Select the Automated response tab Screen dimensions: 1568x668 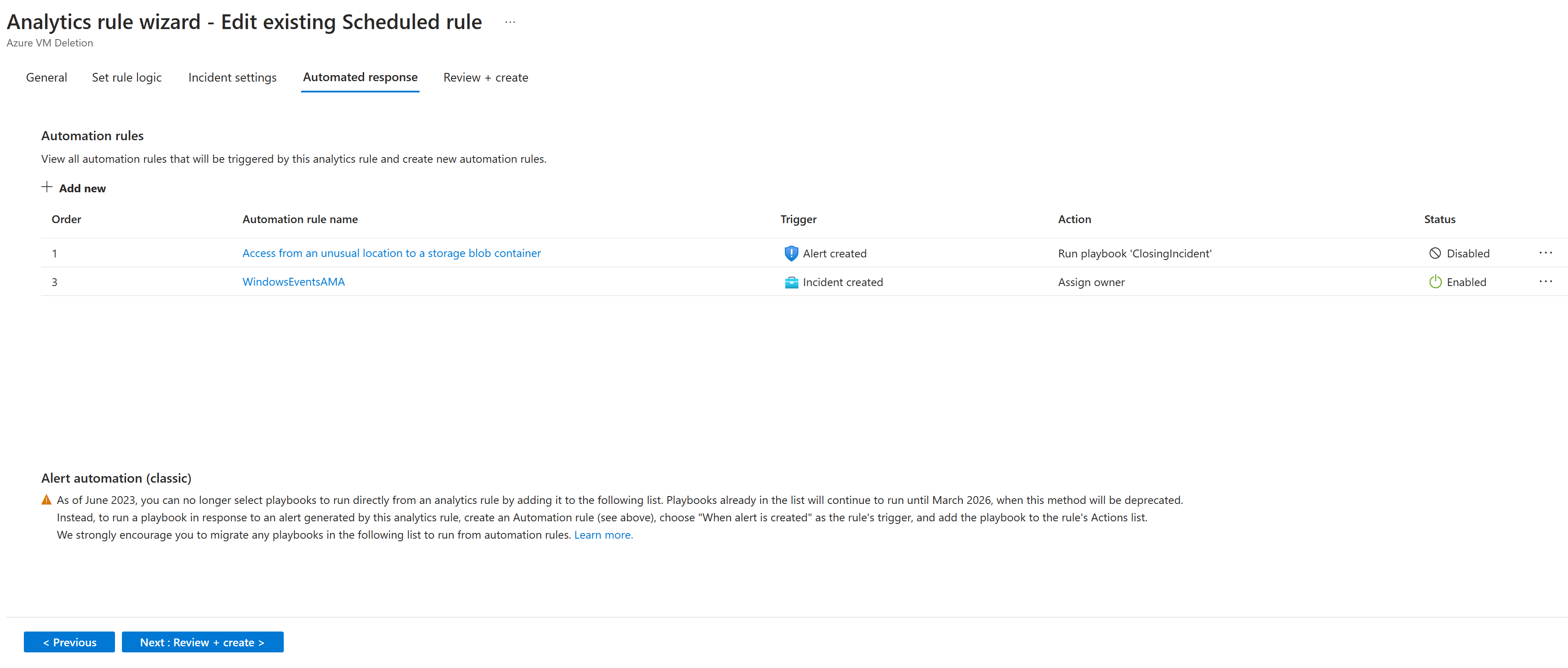360,77
